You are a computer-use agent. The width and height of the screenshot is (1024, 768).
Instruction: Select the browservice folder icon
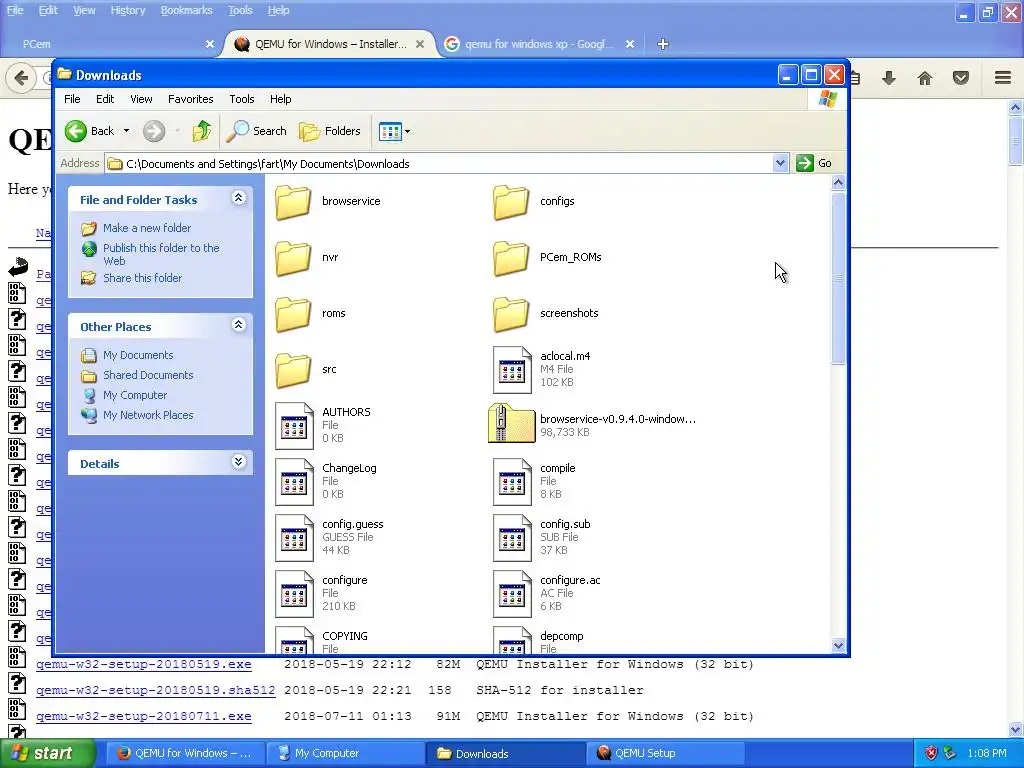pos(293,202)
